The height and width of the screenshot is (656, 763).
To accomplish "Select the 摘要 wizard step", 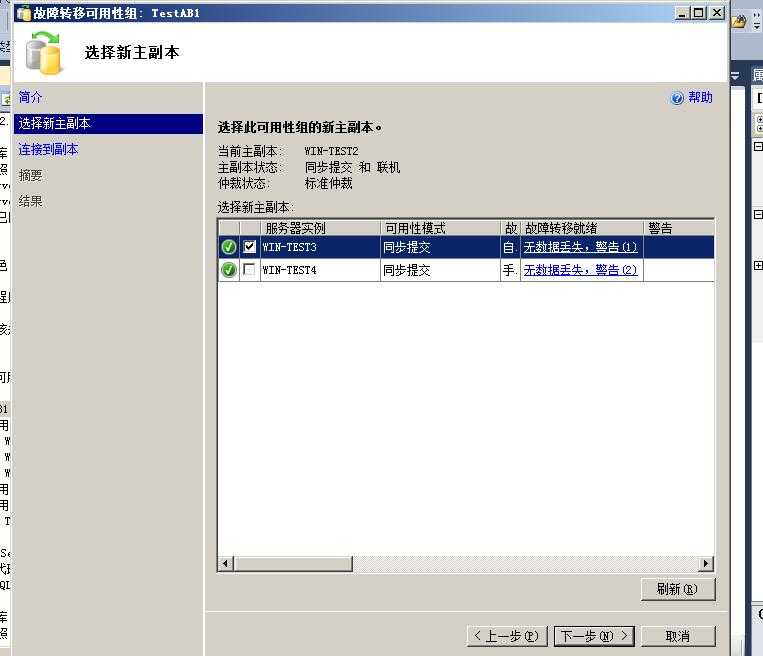I will [x=30, y=175].
